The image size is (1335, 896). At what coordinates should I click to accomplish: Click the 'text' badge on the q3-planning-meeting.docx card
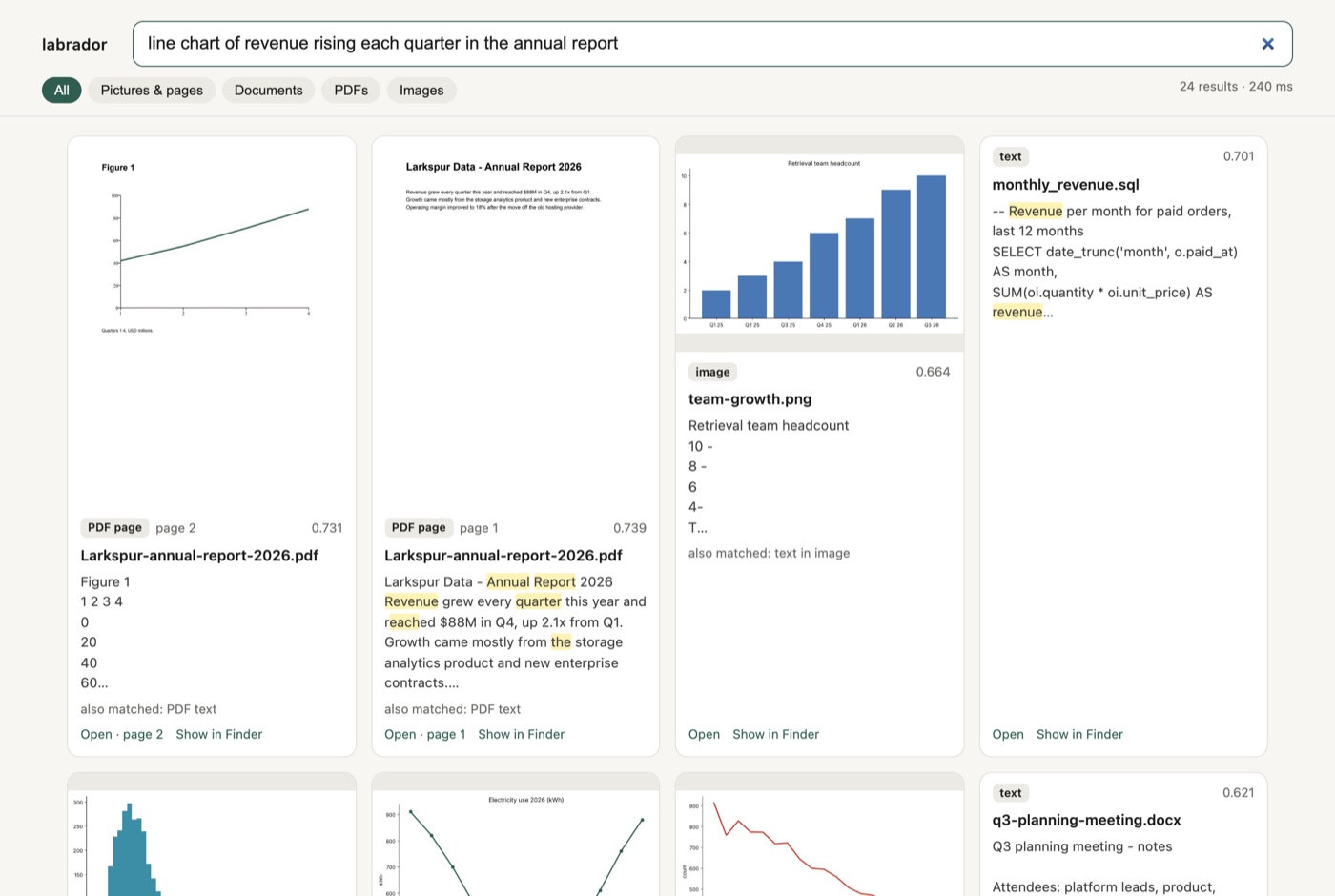[x=1011, y=793]
